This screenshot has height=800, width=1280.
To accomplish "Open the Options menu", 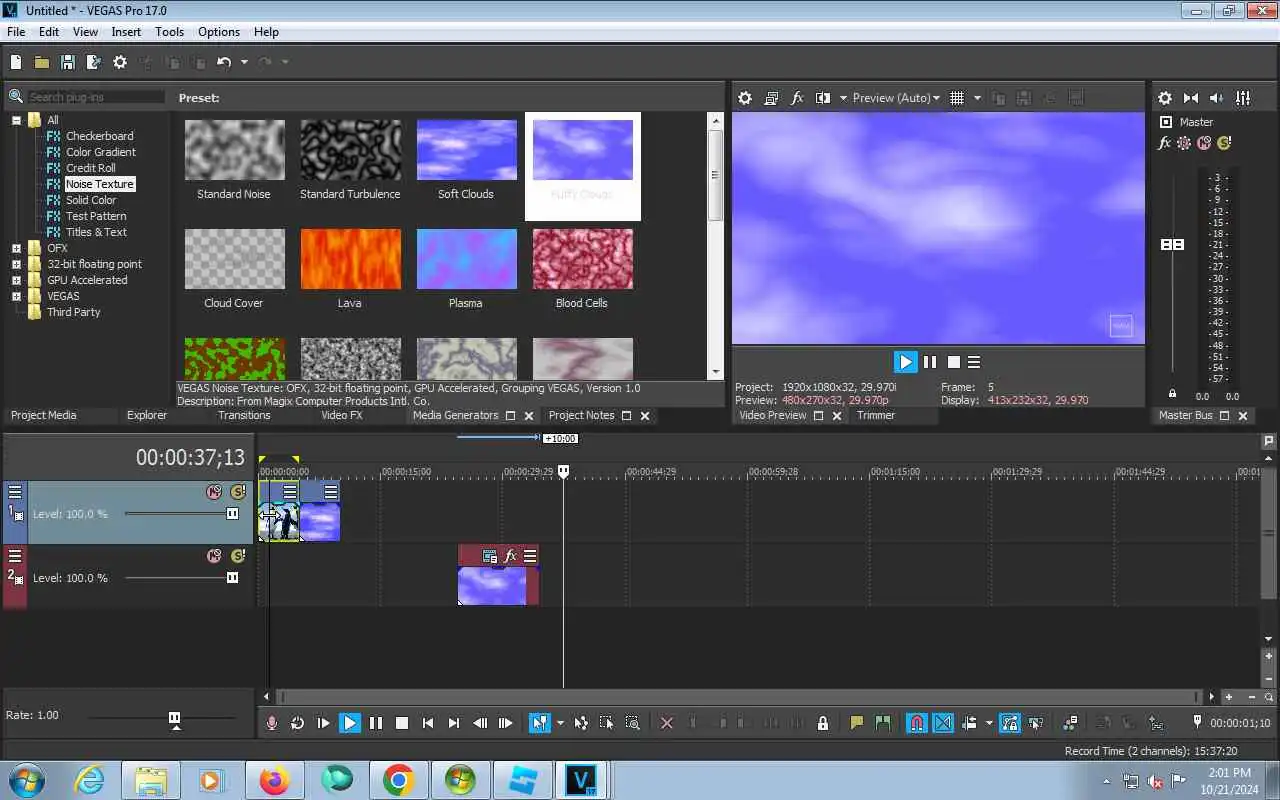I will click(x=219, y=32).
